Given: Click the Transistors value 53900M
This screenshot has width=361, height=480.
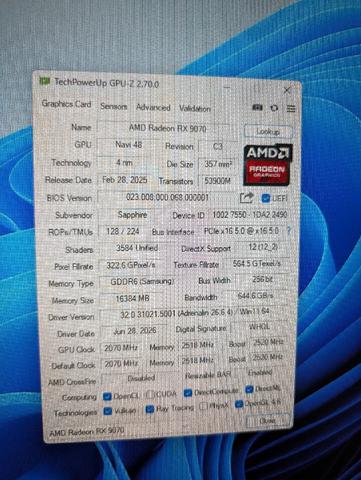Looking at the screenshot, I should tap(218, 181).
